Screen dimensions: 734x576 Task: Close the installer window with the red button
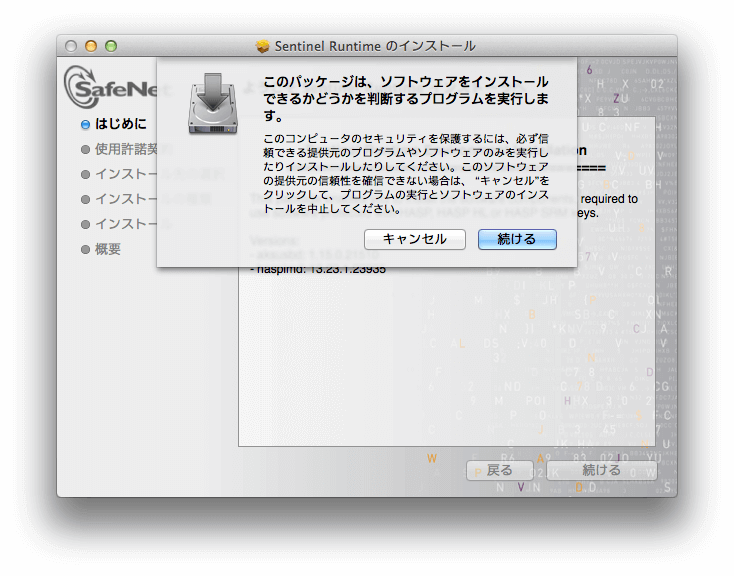click(71, 46)
